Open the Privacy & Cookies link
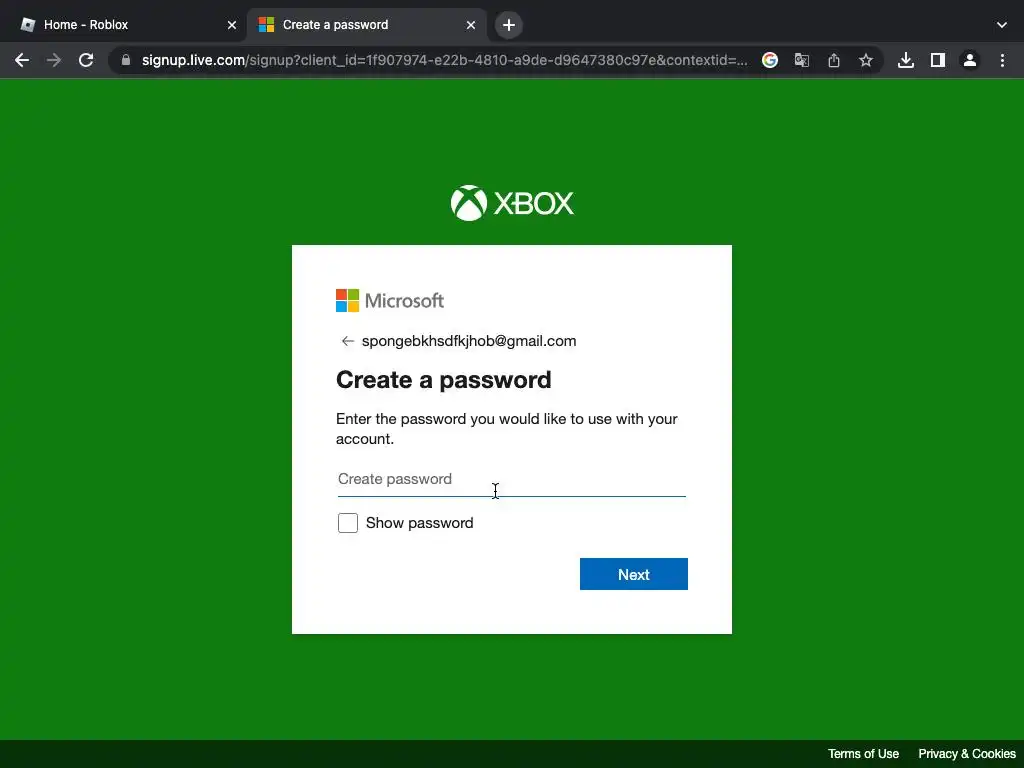This screenshot has height=768, width=1024. [x=967, y=754]
